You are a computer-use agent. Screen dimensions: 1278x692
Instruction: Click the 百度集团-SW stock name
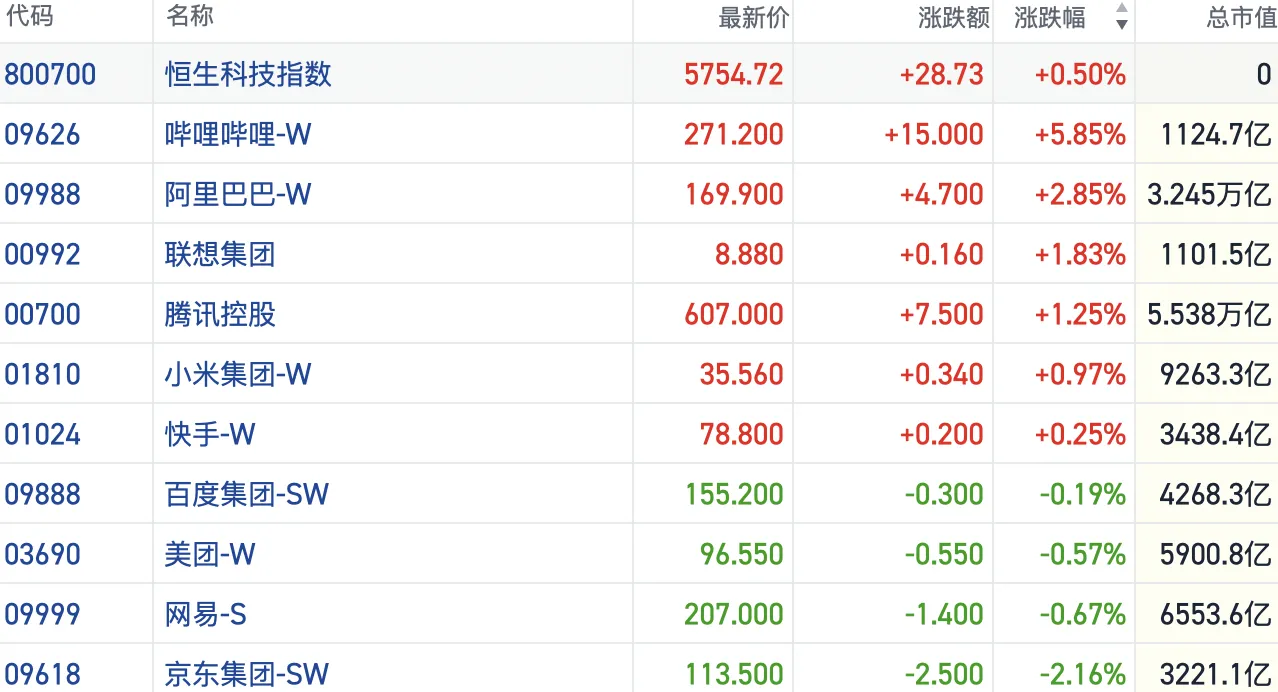[247, 494]
